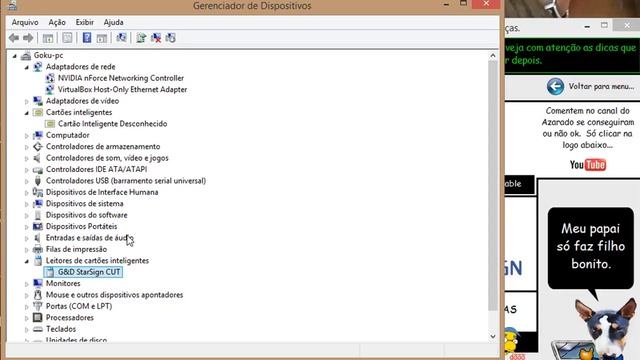Click the vertical scrollbar thumb
This screenshot has width=640, height=360.
click(493, 186)
